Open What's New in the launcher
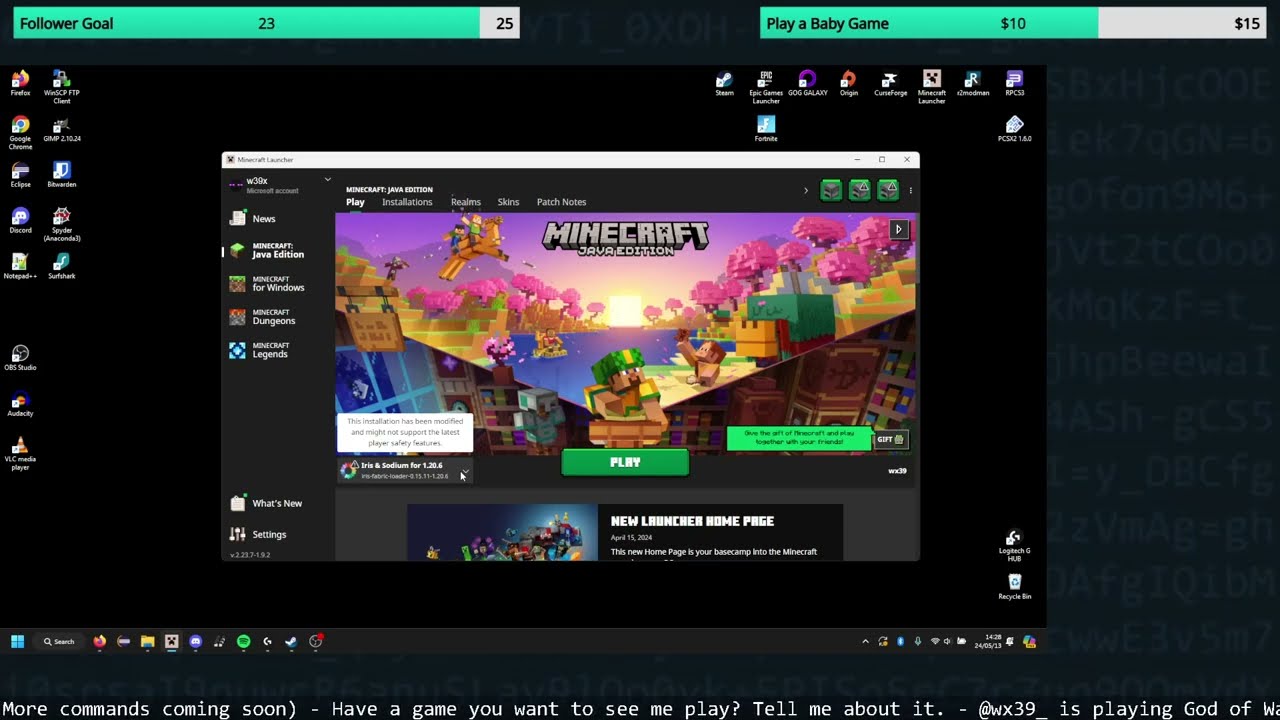 coord(266,503)
